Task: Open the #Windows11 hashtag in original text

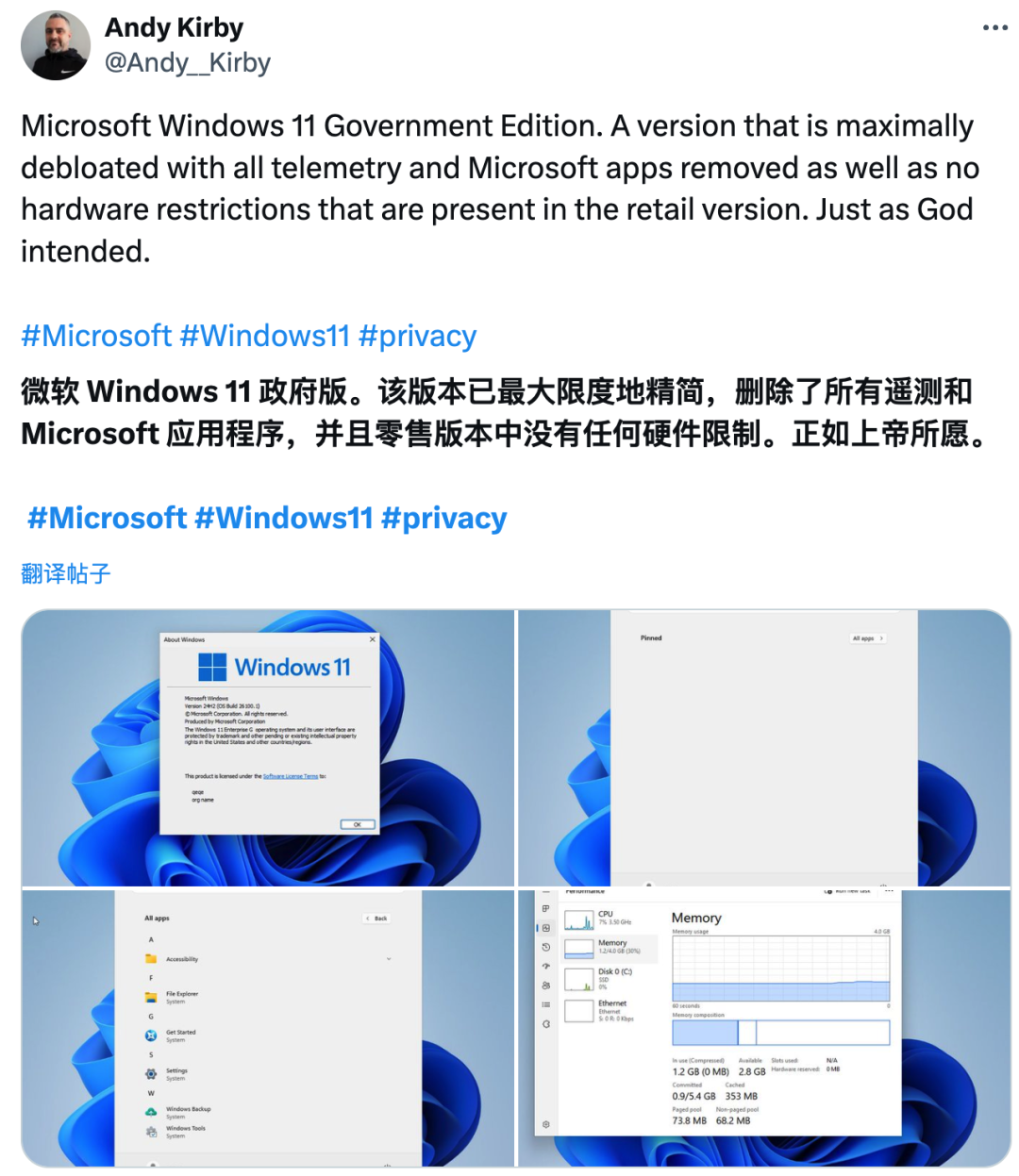Action: pyautogui.click(x=264, y=336)
